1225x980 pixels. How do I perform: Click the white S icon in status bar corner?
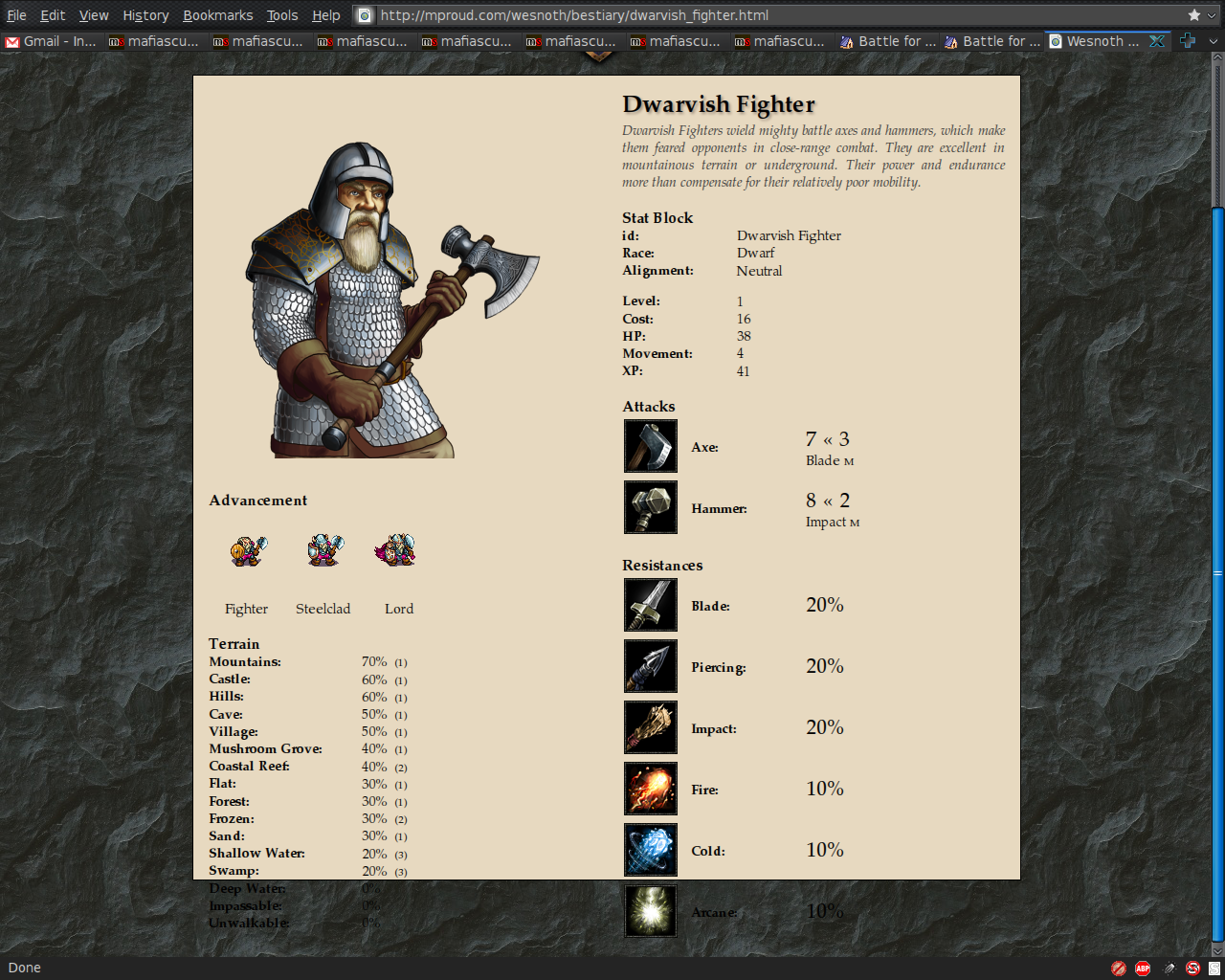coord(1214,969)
